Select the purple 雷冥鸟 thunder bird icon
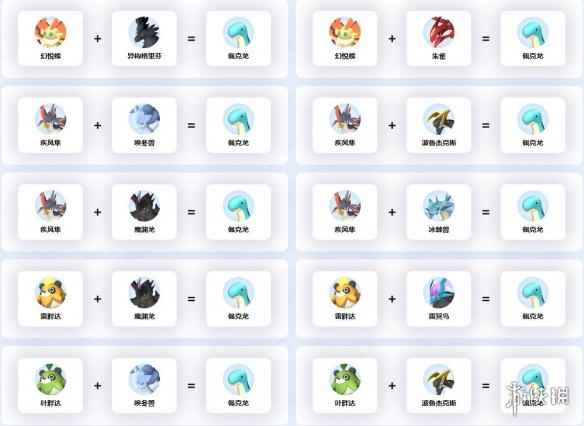 pos(439,293)
